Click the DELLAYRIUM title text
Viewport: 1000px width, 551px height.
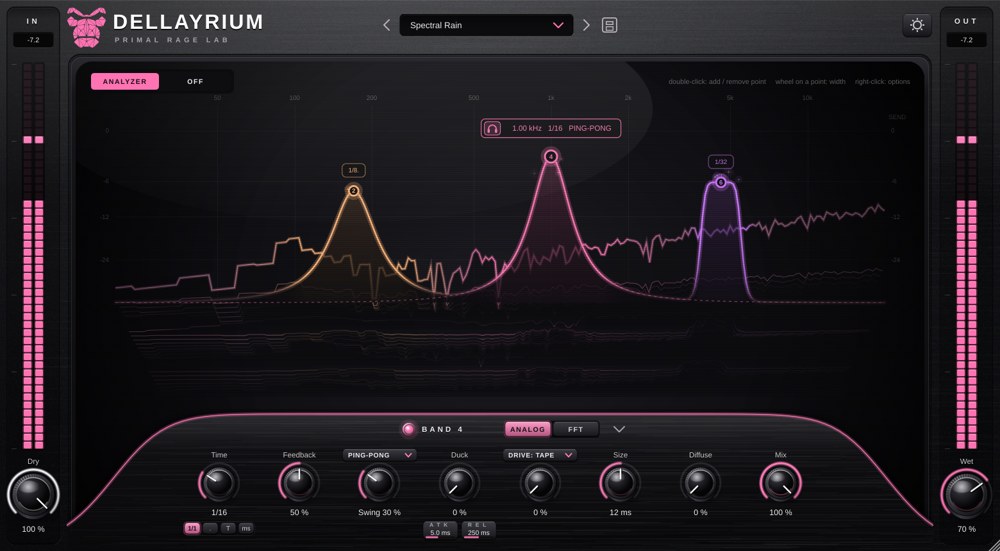click(x=188, y=22)
